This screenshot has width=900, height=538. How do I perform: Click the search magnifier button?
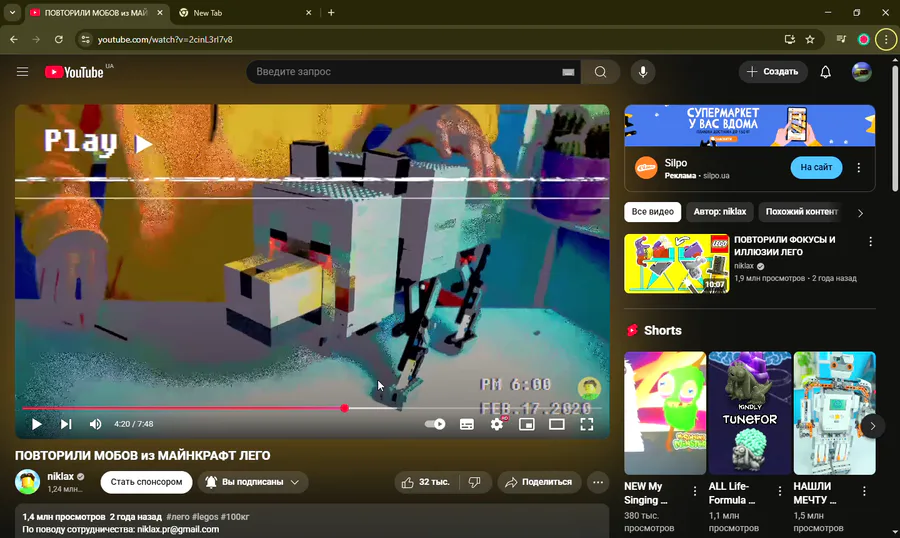click(x=600, y=72)
